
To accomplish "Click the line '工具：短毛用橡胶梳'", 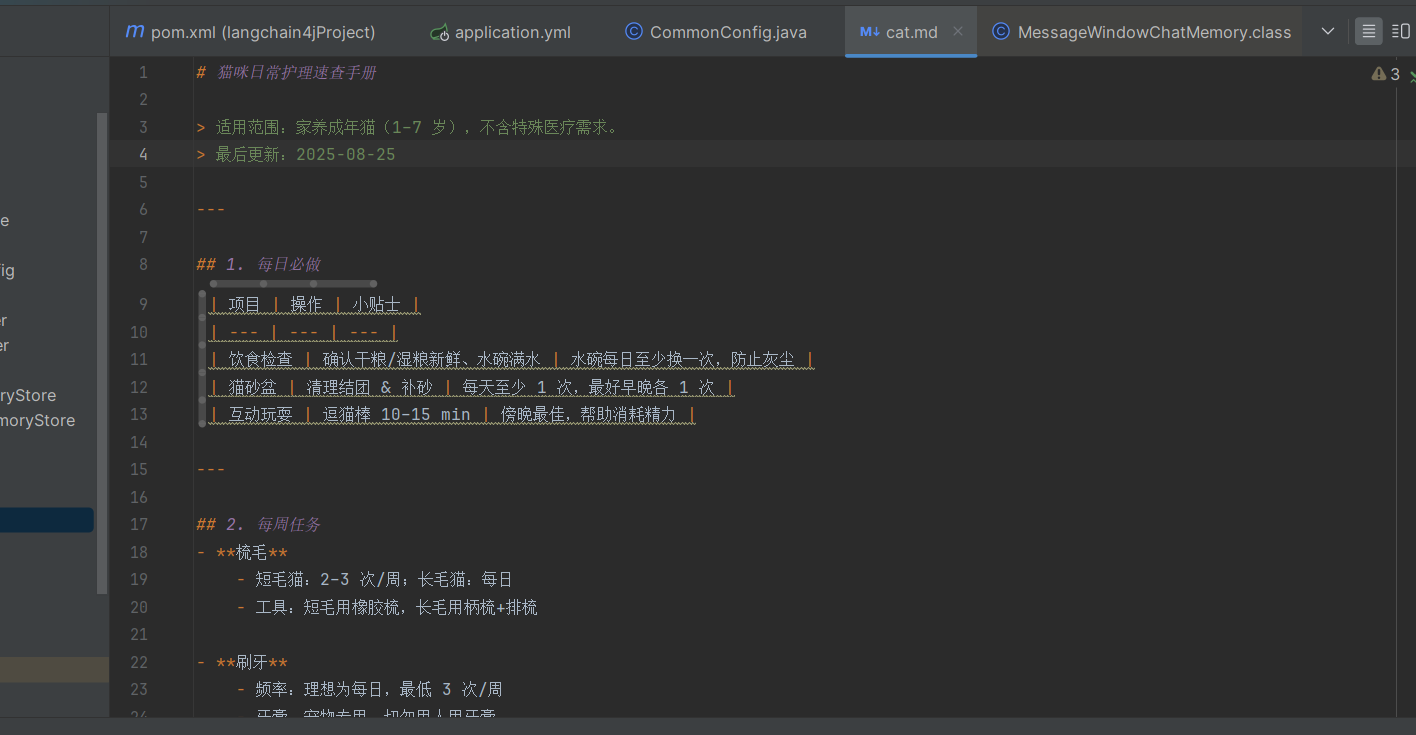I will [x=397, y=607].
